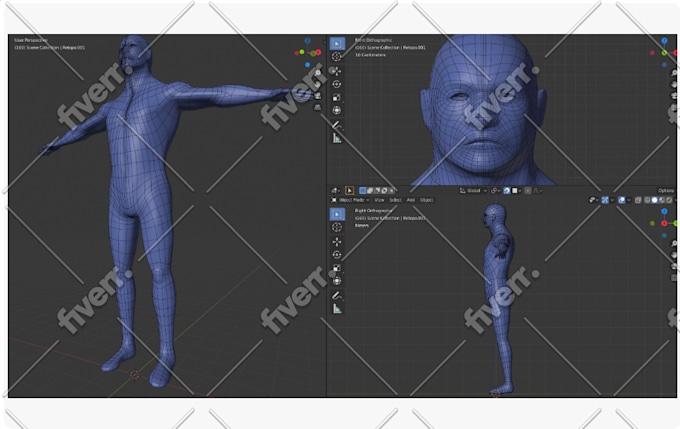Activate the Move tool in Front Orthographic viewport
680x429 pixels.
click(x=336, y=71)
